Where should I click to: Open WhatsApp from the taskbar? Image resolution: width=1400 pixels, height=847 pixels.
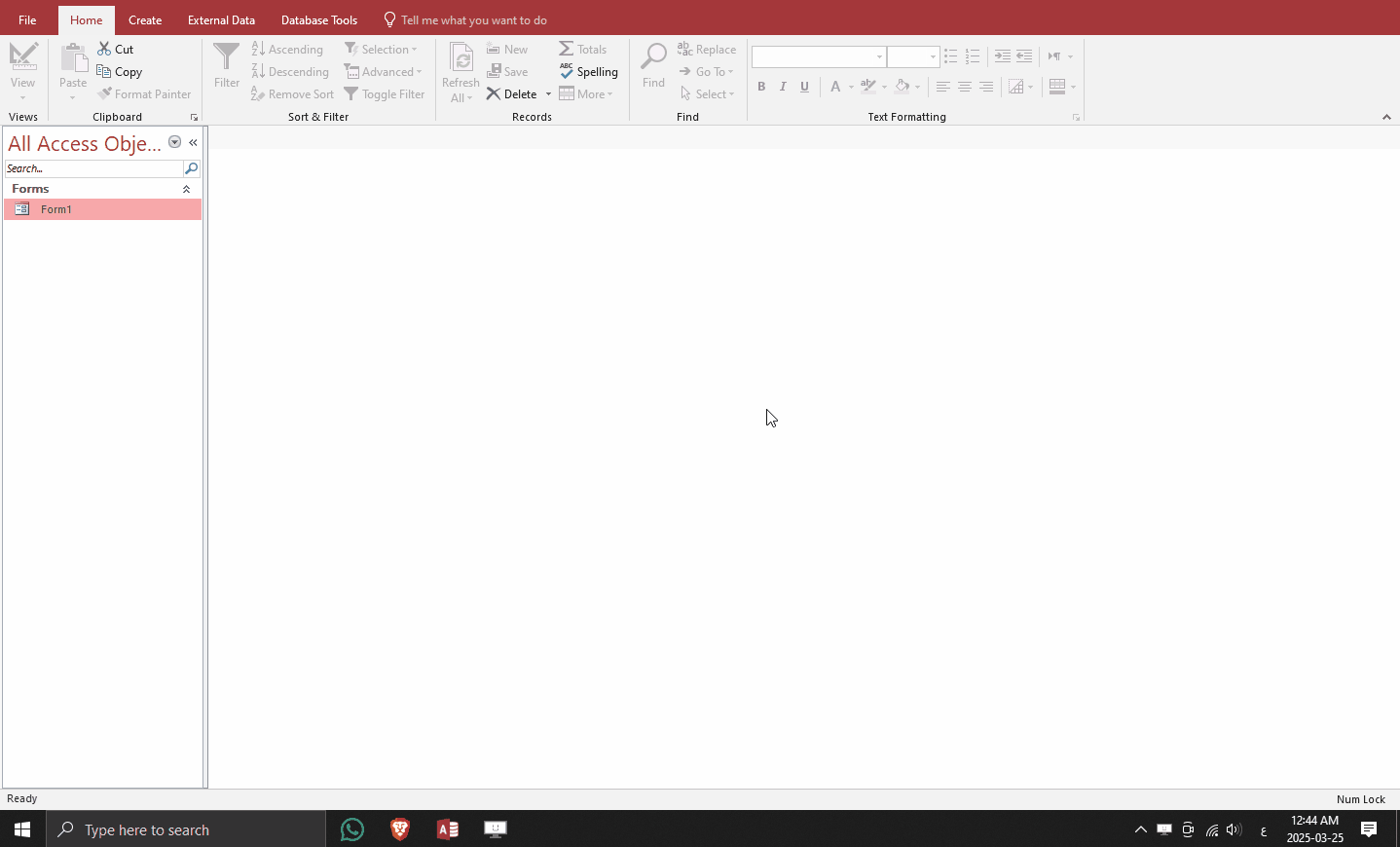click(x=352, y=829)
